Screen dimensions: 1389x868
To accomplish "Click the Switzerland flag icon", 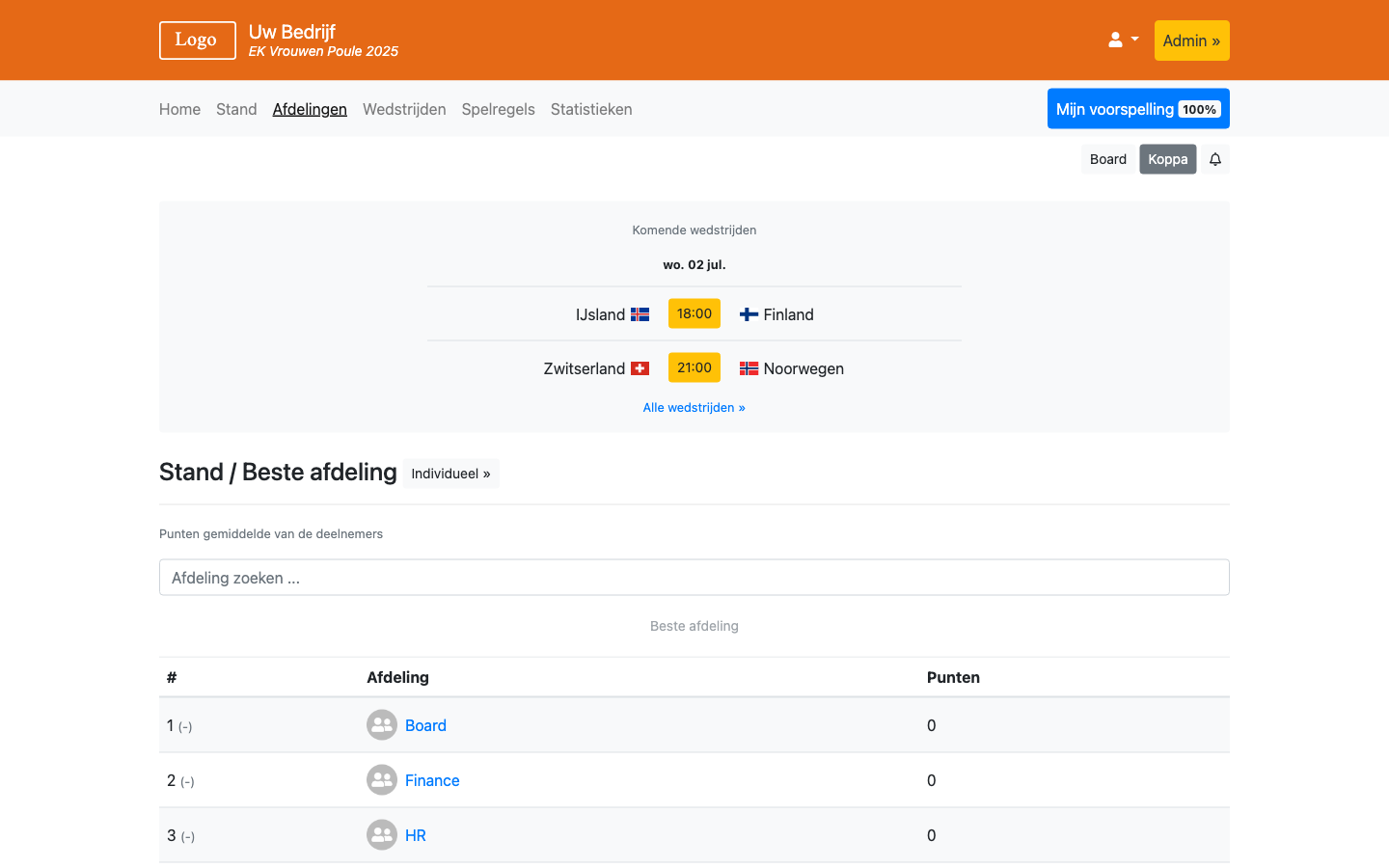I will click(x=640, y=368).
